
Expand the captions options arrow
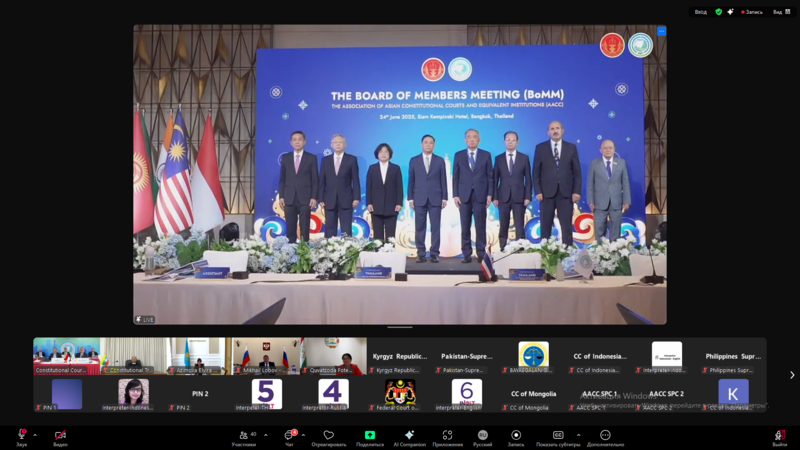pyautogui.click(x=578, y=435)
